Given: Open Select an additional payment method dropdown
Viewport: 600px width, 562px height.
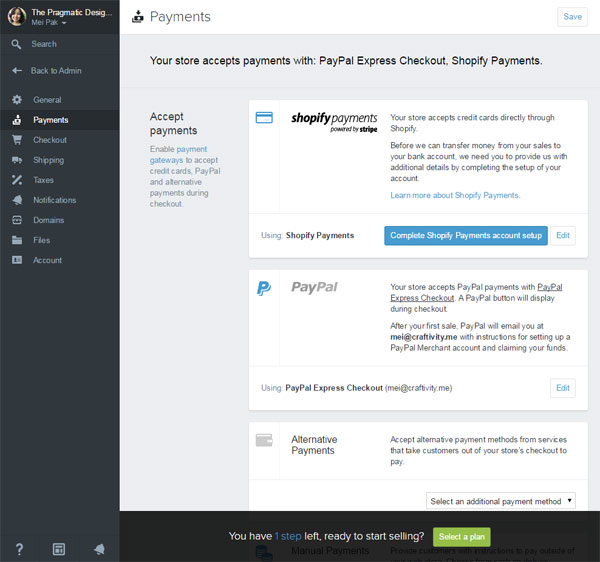Looking at the screenshot, I should 501,501.
